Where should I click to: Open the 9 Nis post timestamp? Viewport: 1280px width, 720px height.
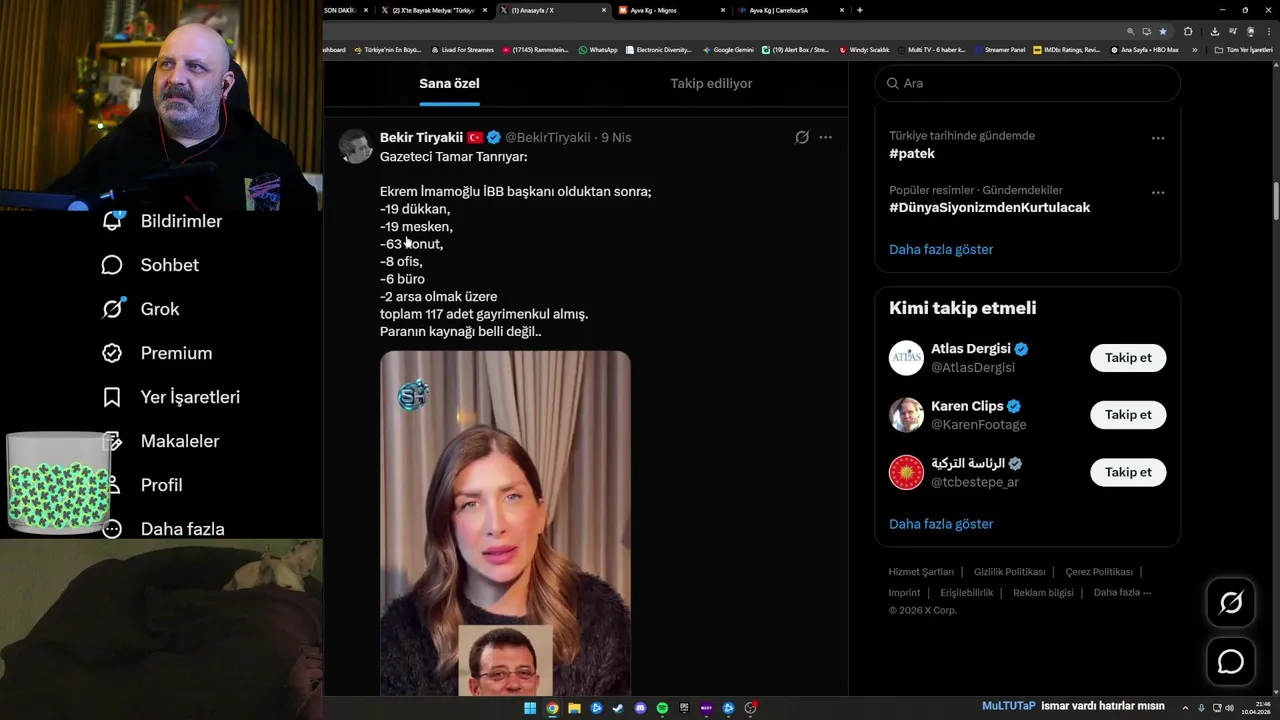coord(616,138)
